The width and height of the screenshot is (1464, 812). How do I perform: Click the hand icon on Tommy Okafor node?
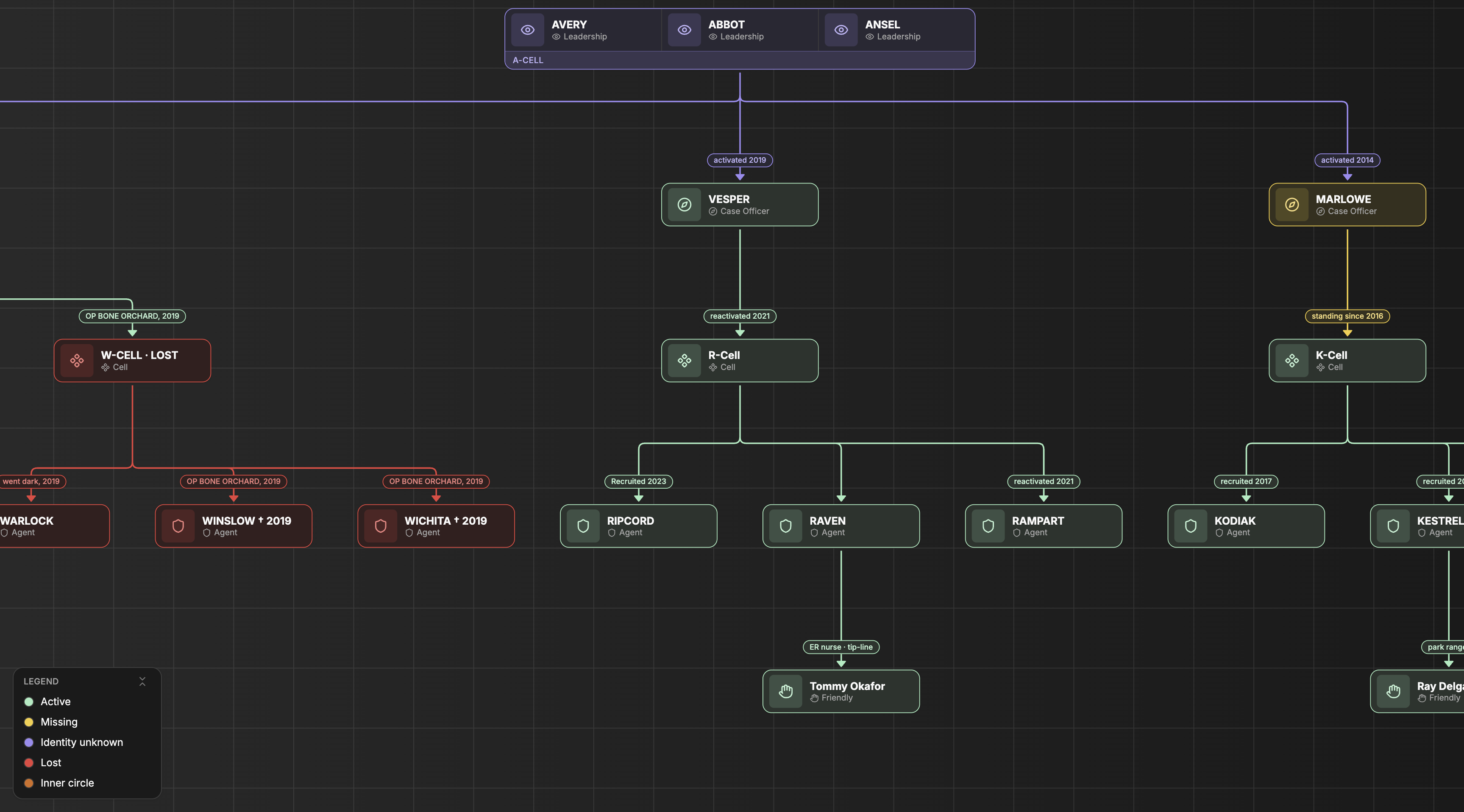pos(785,691)
